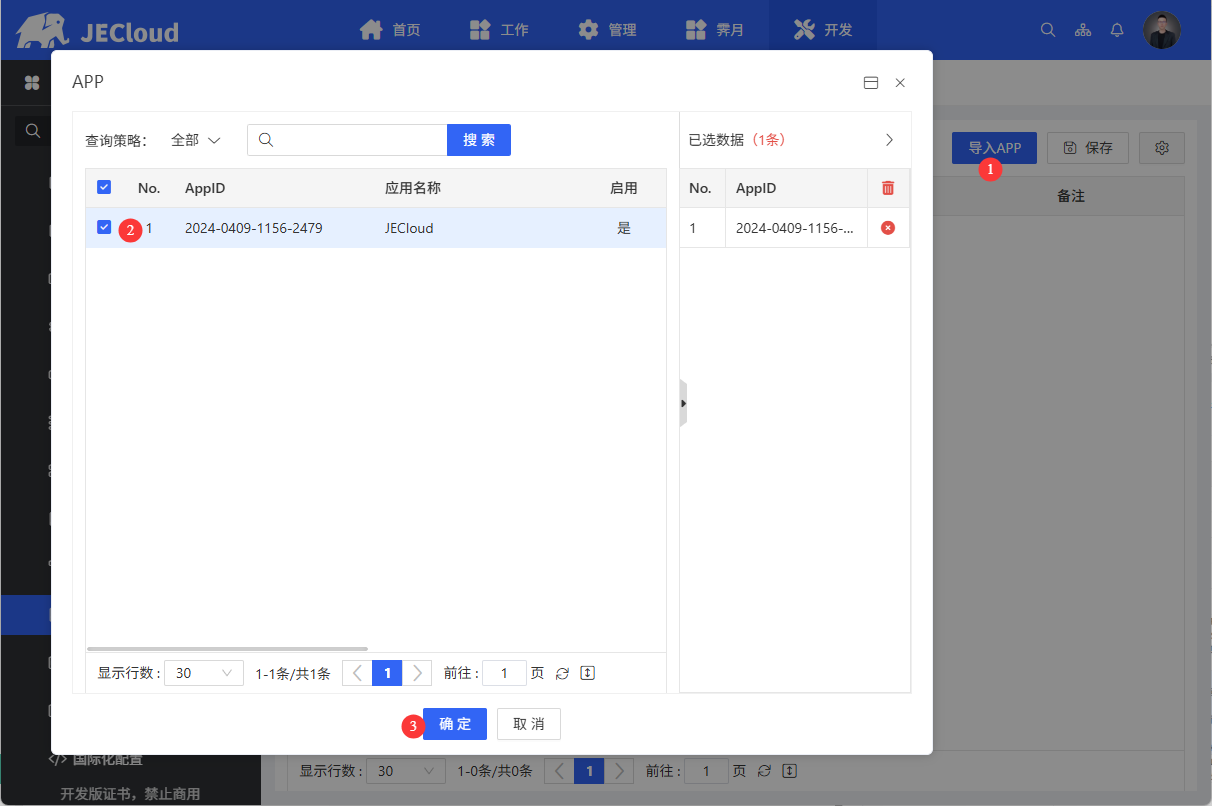Viewport: 1212px width, 806px height.
Task: Click the organization structure icon in top bar
Action: 1083,30
